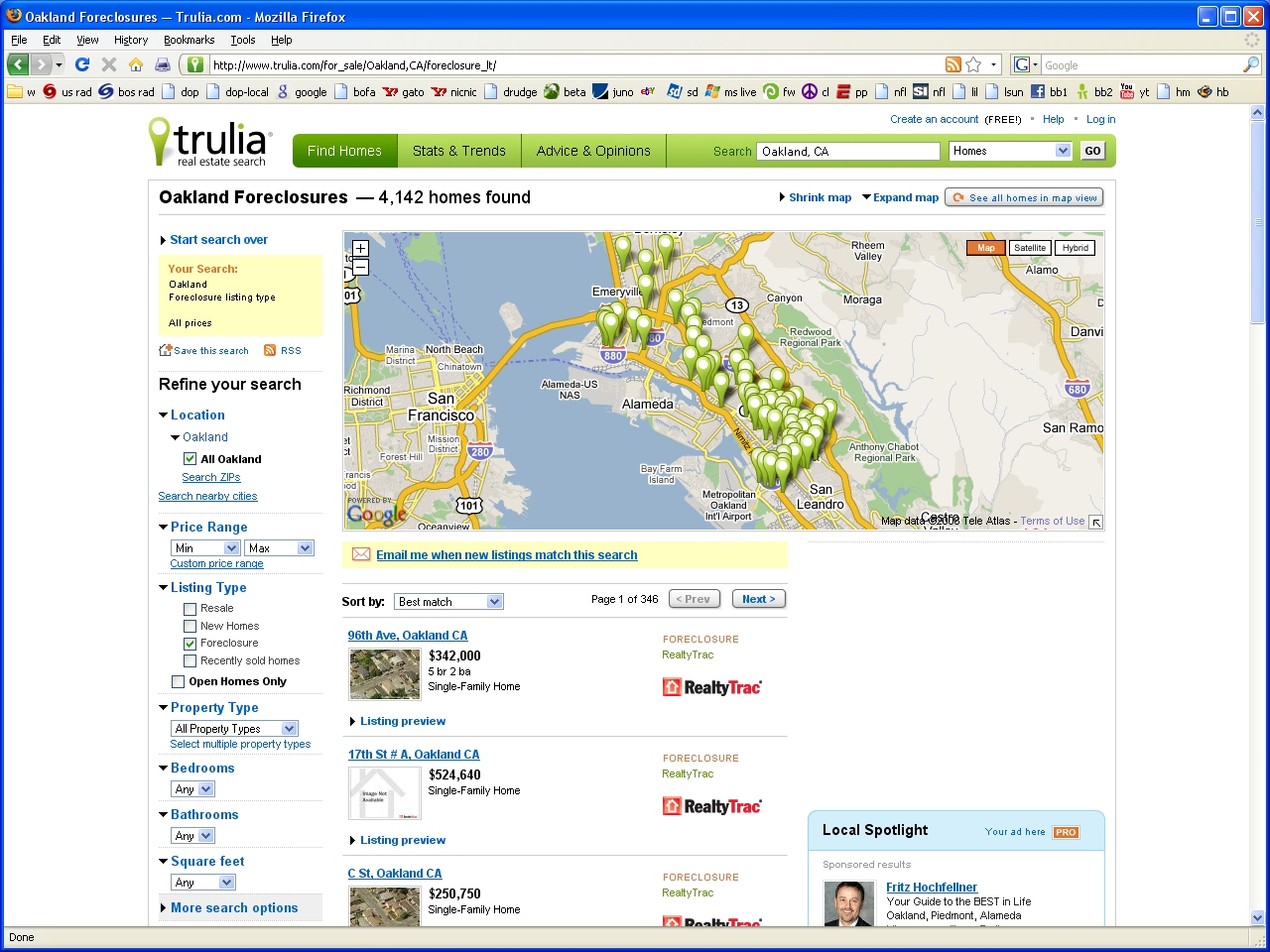The width and height of the screenshot is (1270, 952).
Task: Click the orange RSS icon beside Save this search
Action: [270, 350]
